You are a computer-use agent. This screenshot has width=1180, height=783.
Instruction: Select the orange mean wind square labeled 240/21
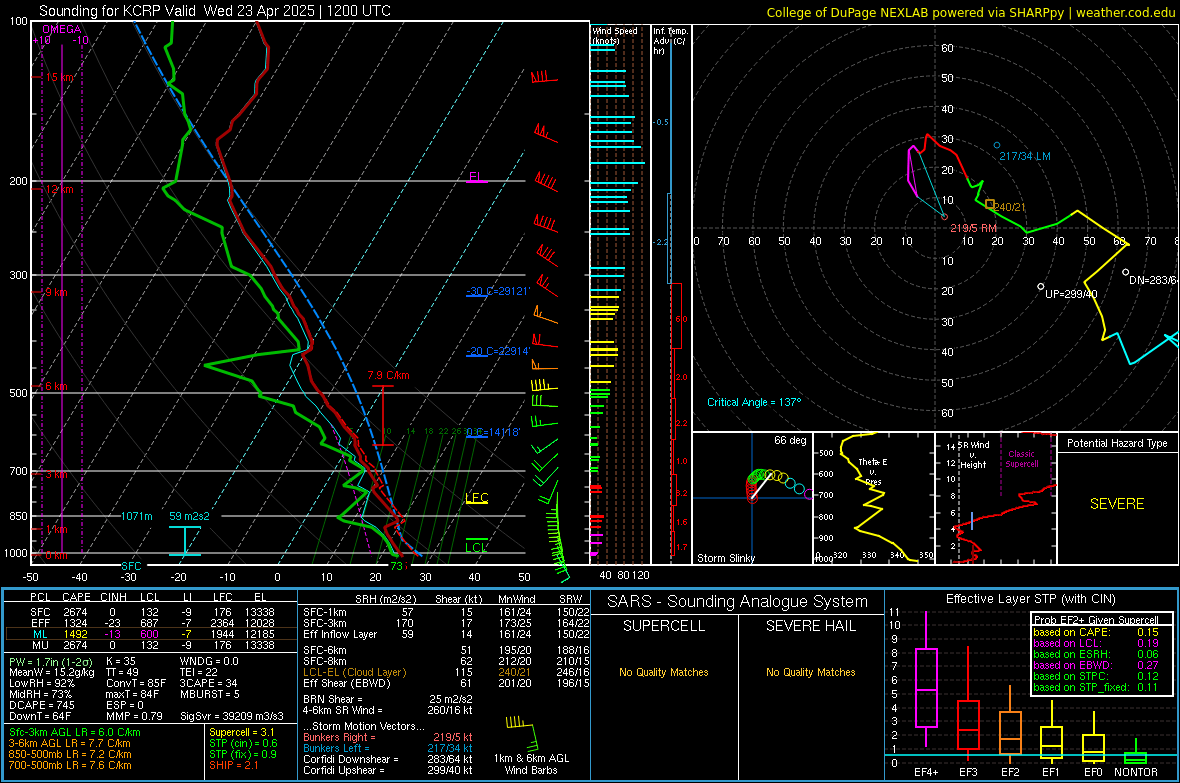click(x=990, y=204)
